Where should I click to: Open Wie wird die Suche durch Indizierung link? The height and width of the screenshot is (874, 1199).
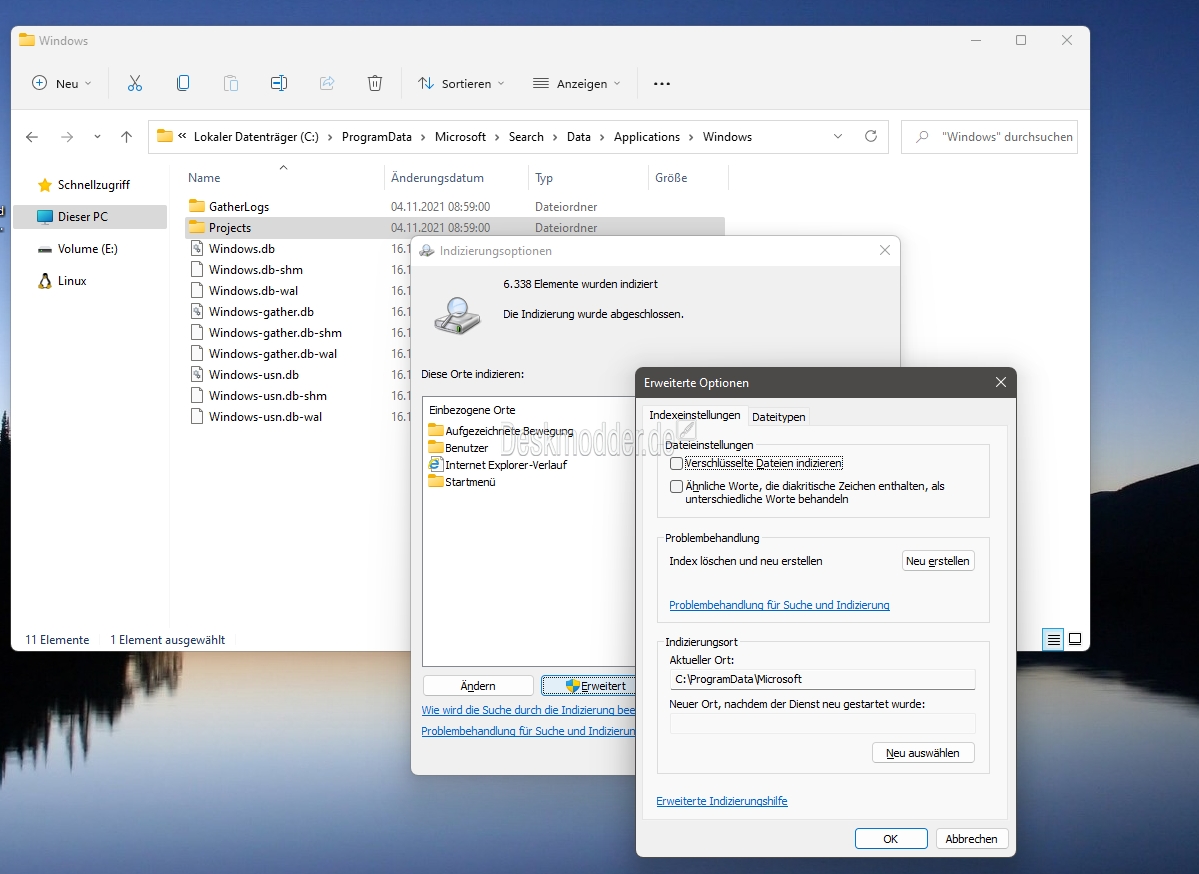click(528, 710)
